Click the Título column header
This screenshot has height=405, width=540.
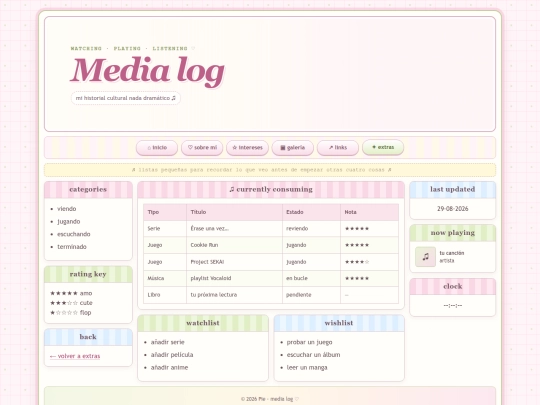[x=234, y=212]
